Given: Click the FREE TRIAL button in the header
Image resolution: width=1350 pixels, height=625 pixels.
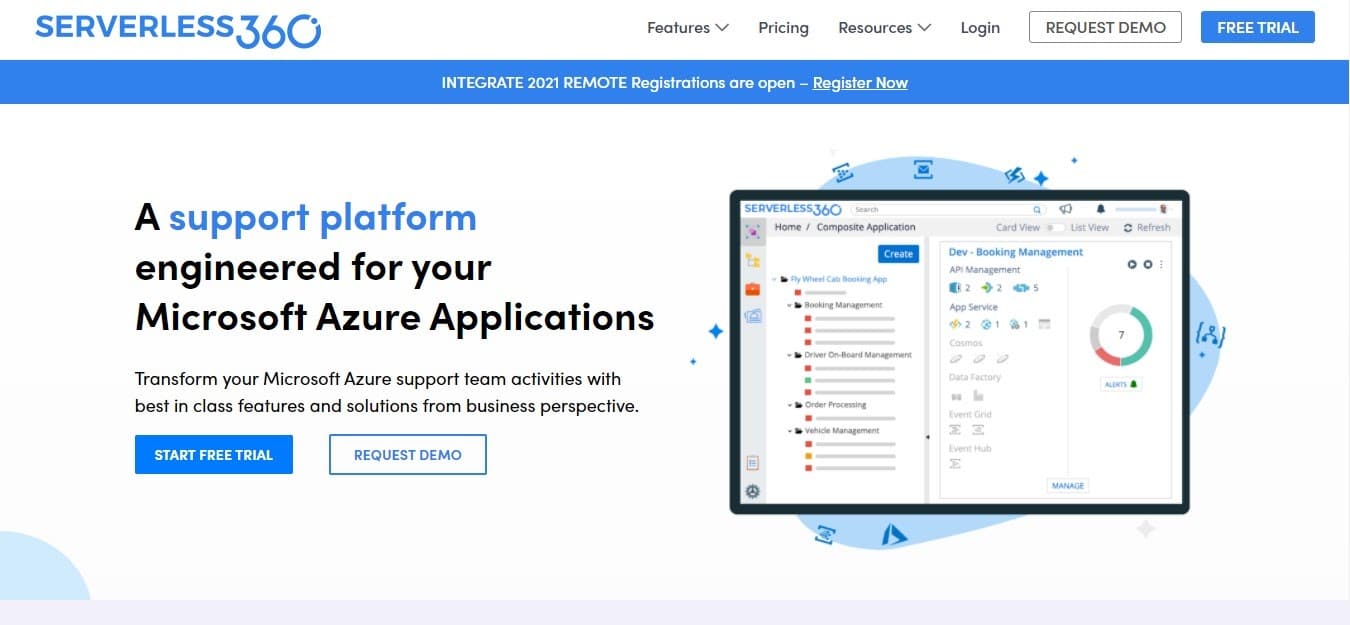Looking at the screenshot, I should pyautogui.click(x=1257, y=27).
